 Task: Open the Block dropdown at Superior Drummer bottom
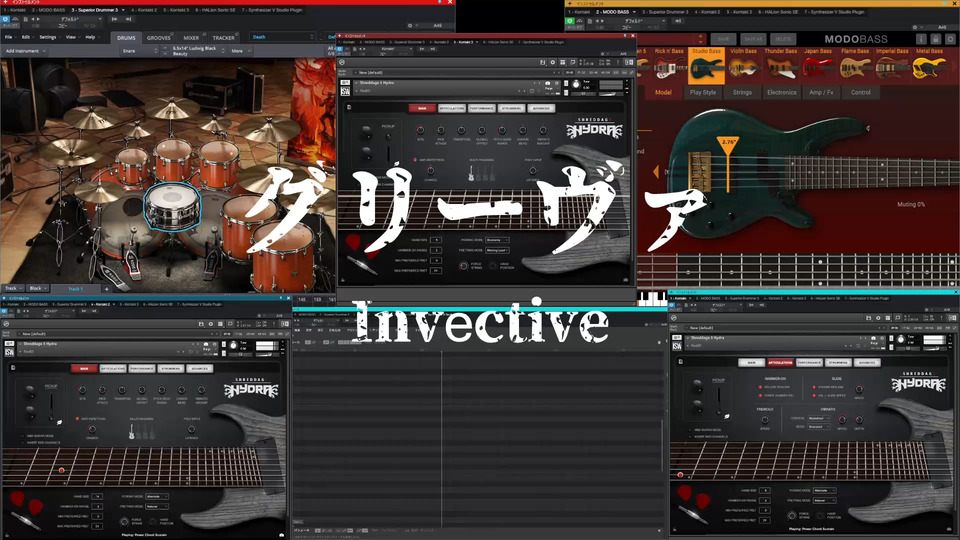38,288
